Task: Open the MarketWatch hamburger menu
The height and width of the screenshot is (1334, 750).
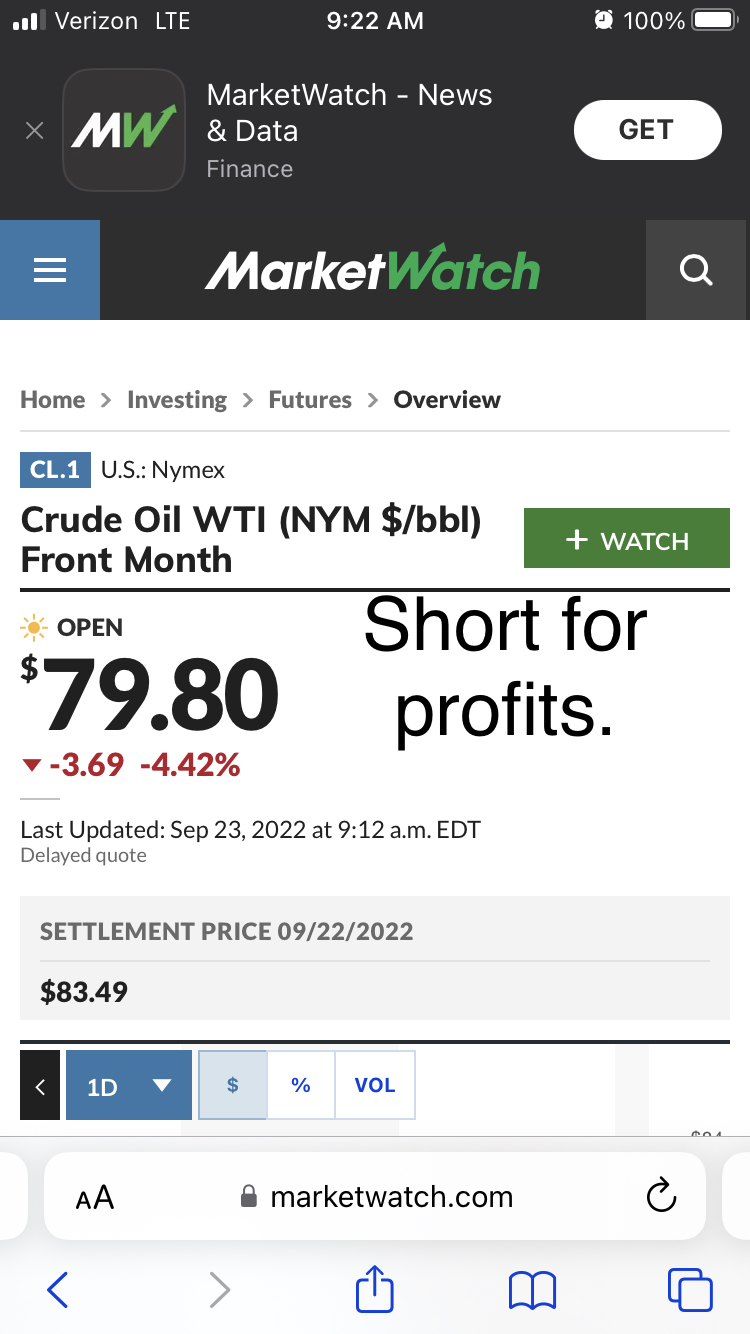Action: (50, 270)
